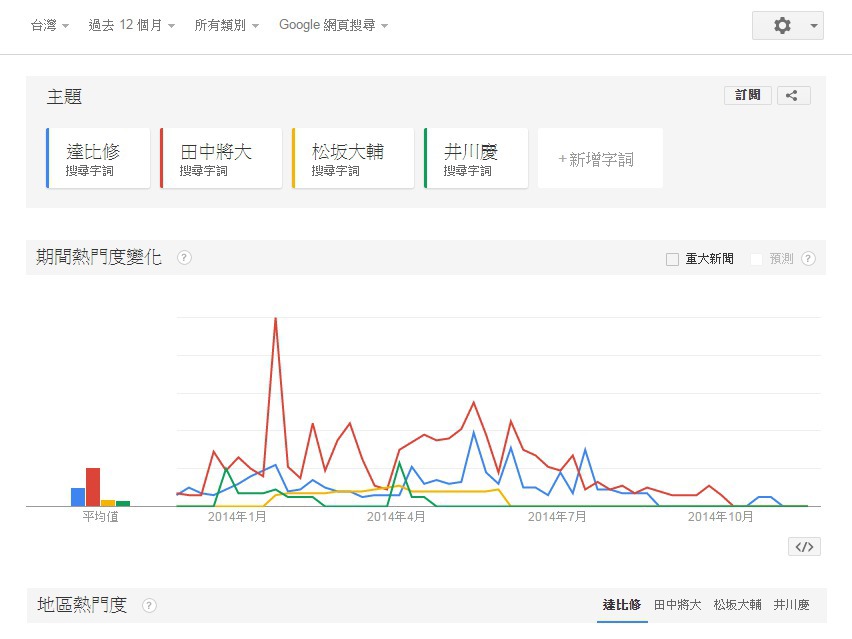Toggle the 預測 forecast checkbox
This screenshot has width=852, height=639.
tap(756, 259)
